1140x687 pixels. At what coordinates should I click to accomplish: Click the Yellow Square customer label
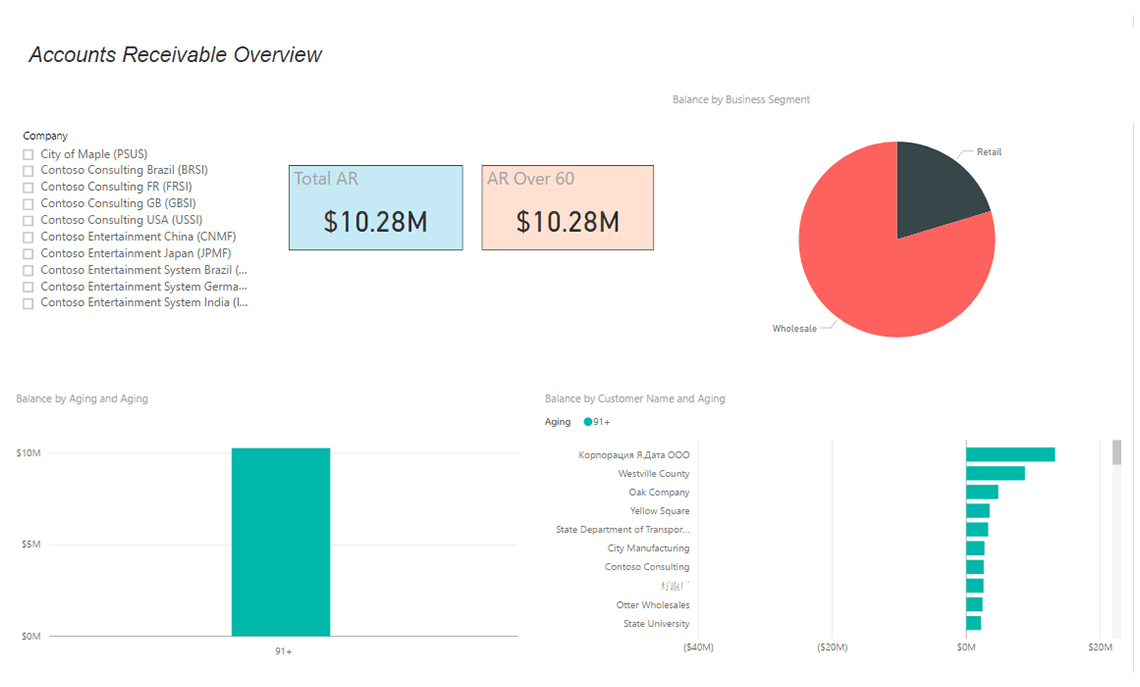coord(659,511)
